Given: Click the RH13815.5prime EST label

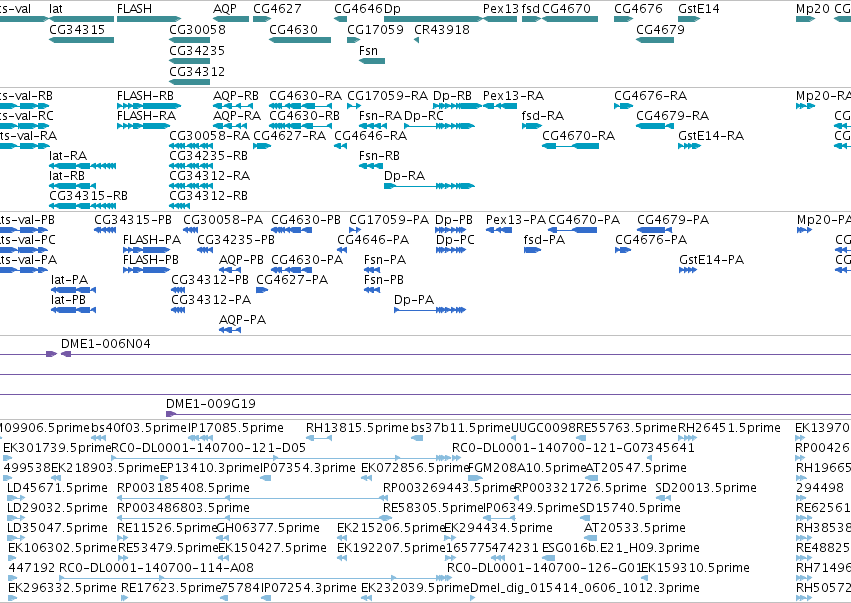Looking at the screenshot, I should click(x=357, y=428).
